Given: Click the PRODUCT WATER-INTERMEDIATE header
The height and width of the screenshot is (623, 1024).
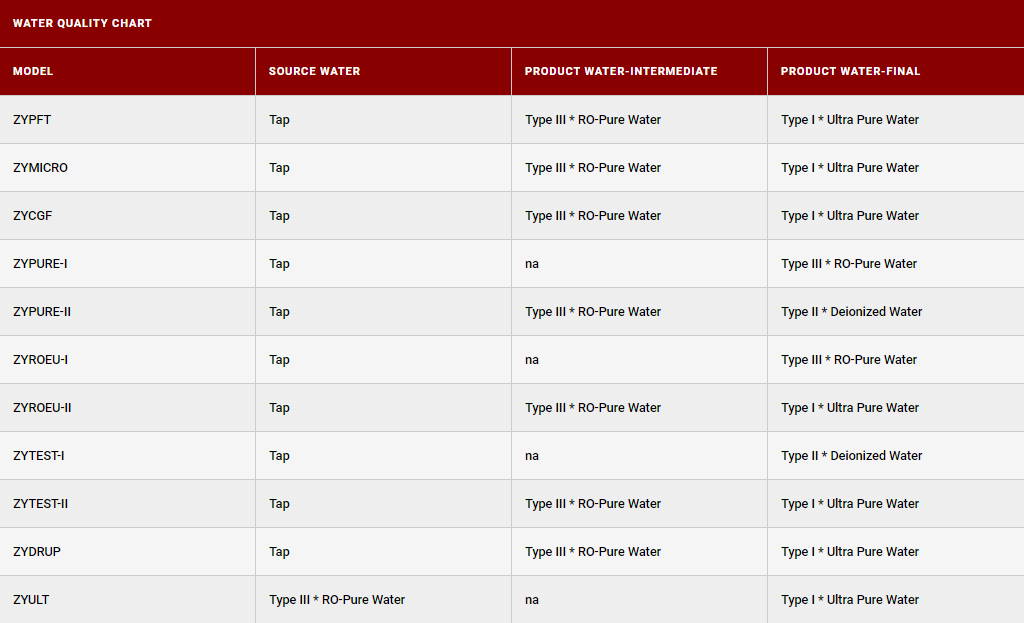Looking at the screenshot, I should coord(620,71).
